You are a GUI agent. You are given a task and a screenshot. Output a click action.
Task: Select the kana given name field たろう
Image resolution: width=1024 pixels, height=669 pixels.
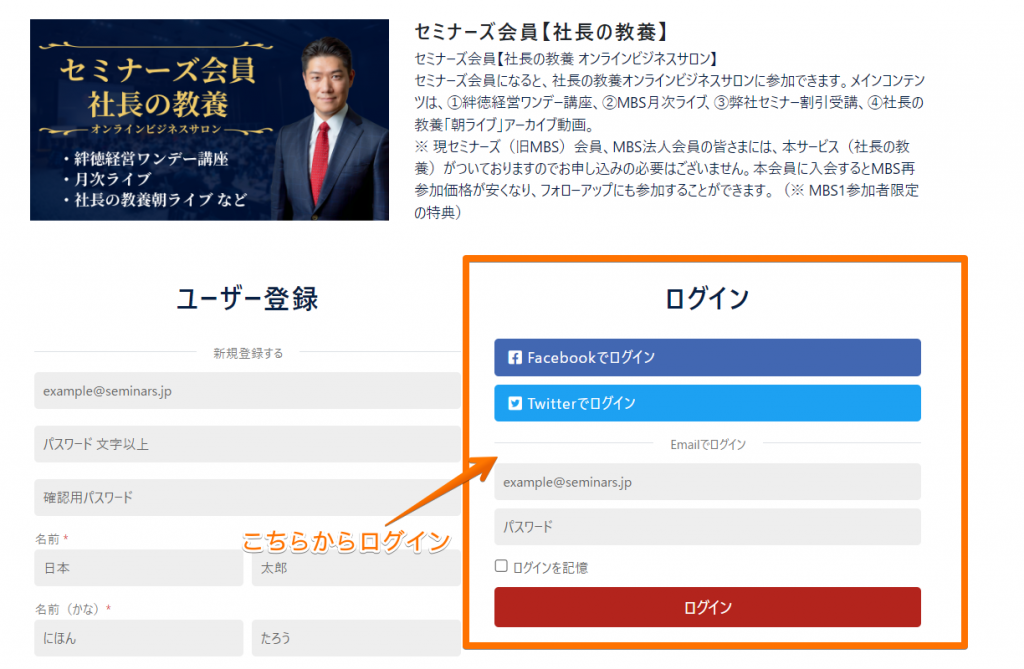tap(356, 638)
